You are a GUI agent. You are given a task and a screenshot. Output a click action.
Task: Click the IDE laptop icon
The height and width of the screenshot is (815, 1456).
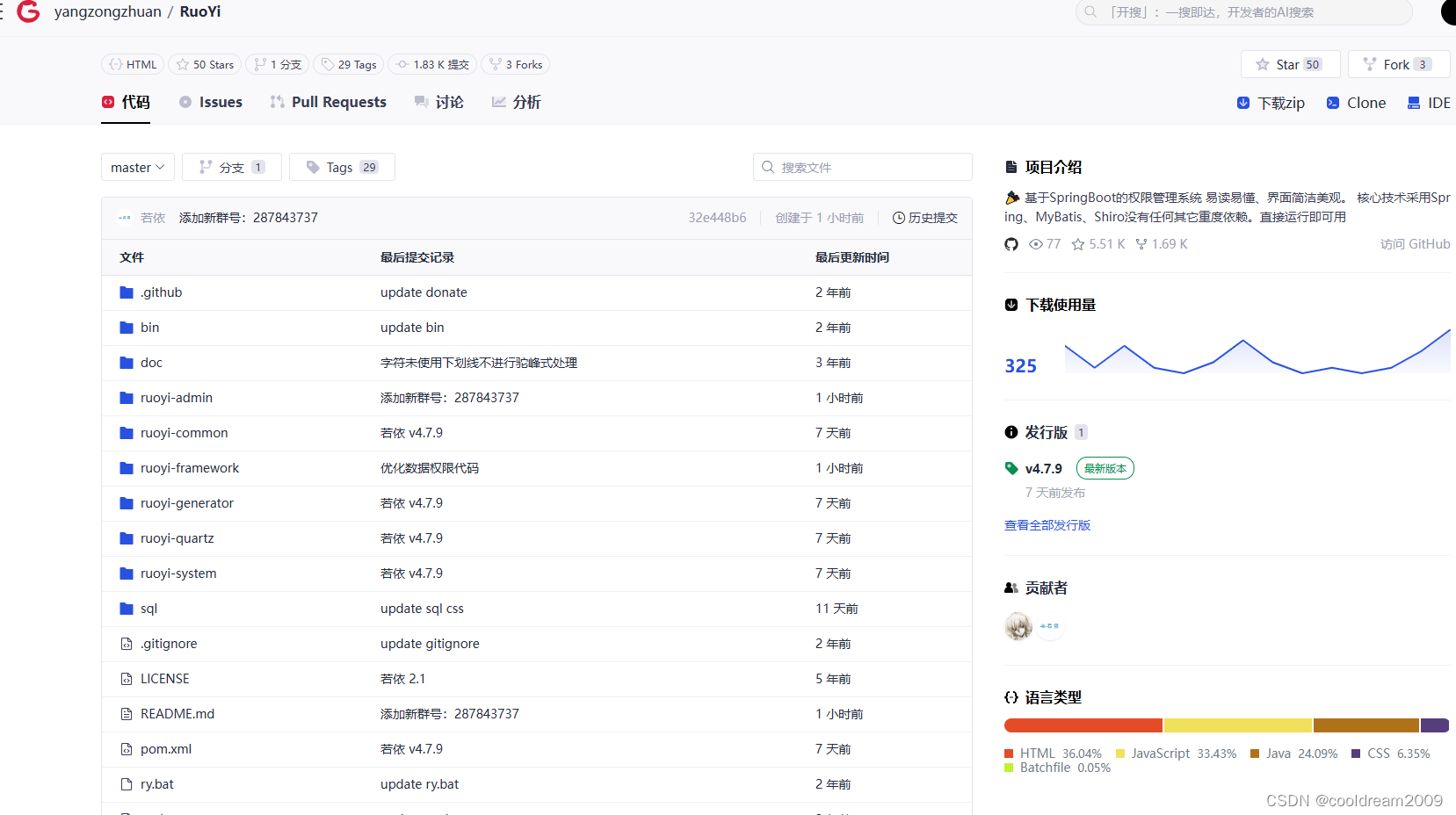pos(1414,103)
